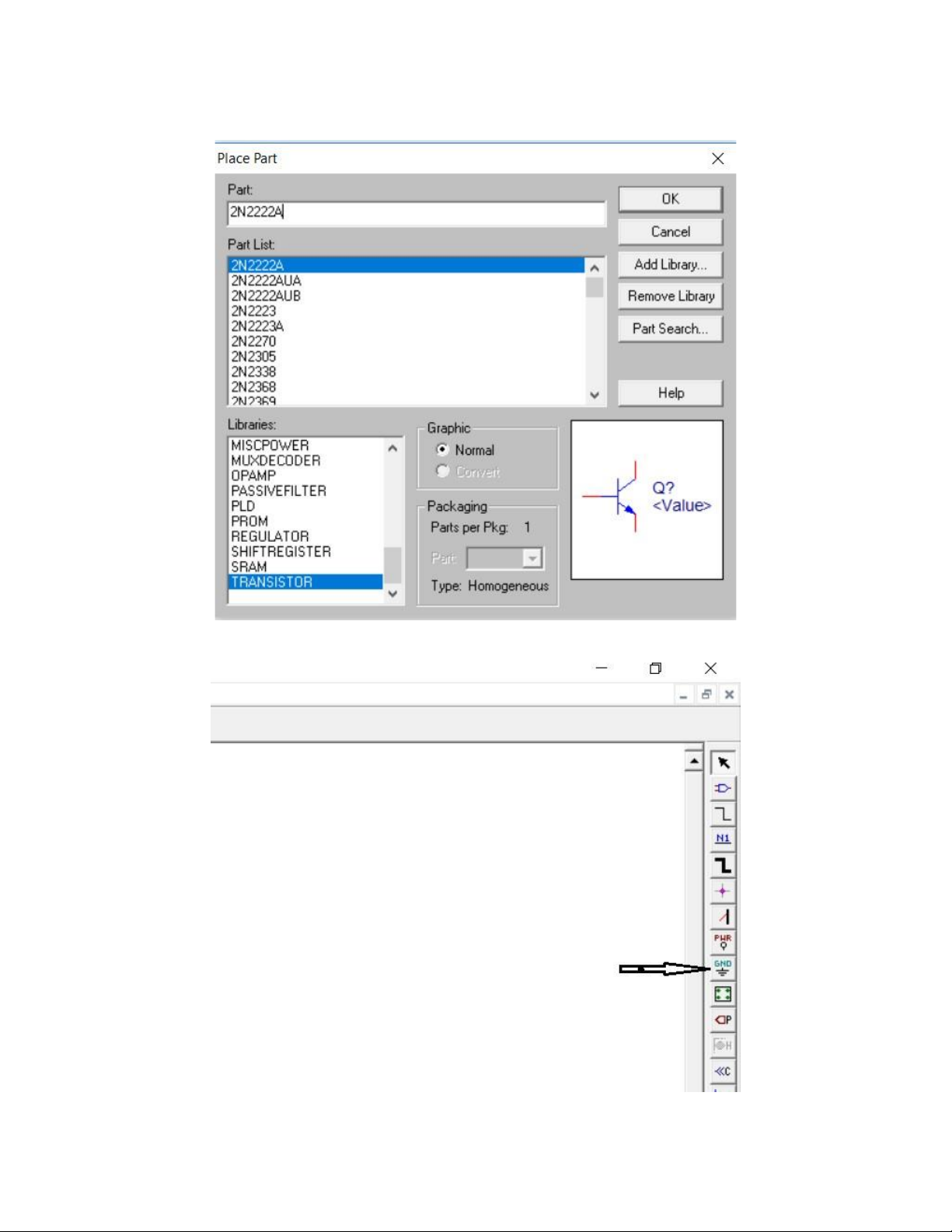This screenshot has width=952, height=1232.
Task: Select the thick Place Bus tool
Action: pyautogui.click(x=723, y=865)
